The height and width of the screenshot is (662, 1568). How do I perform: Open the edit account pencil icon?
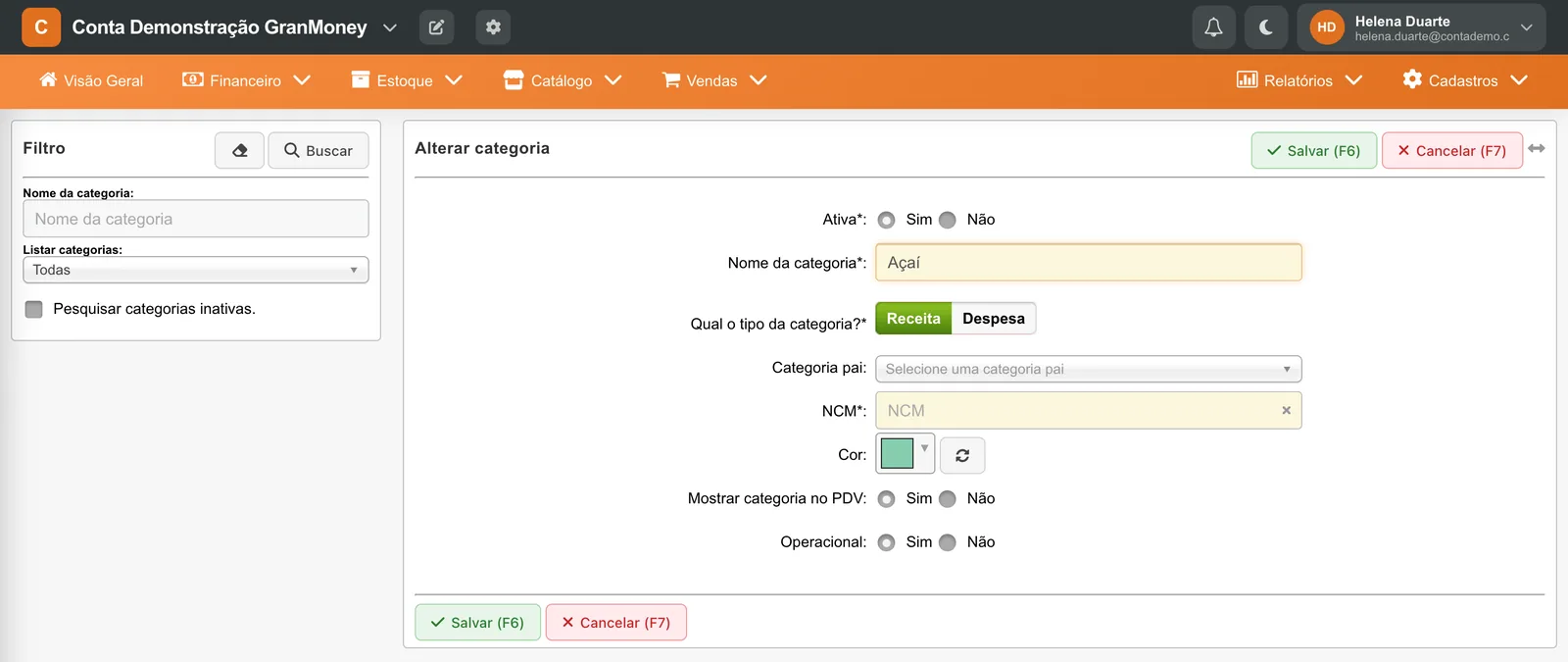[x=436, y=27]
